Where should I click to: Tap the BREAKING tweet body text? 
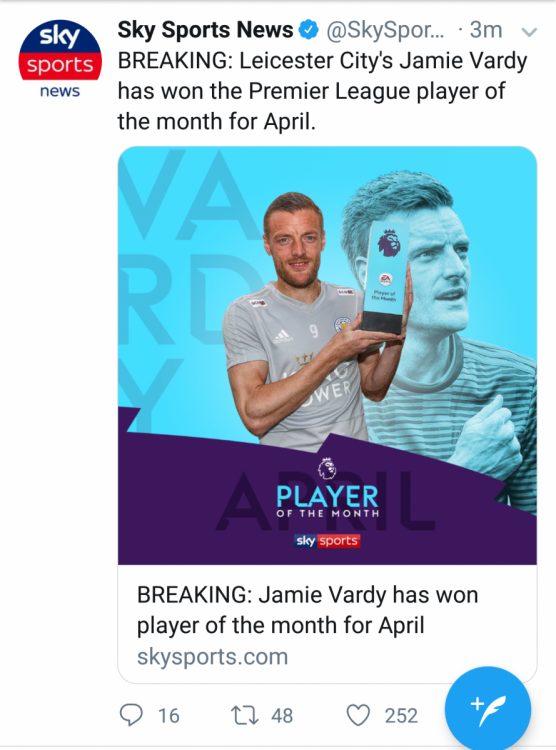(x=322, y=91)
